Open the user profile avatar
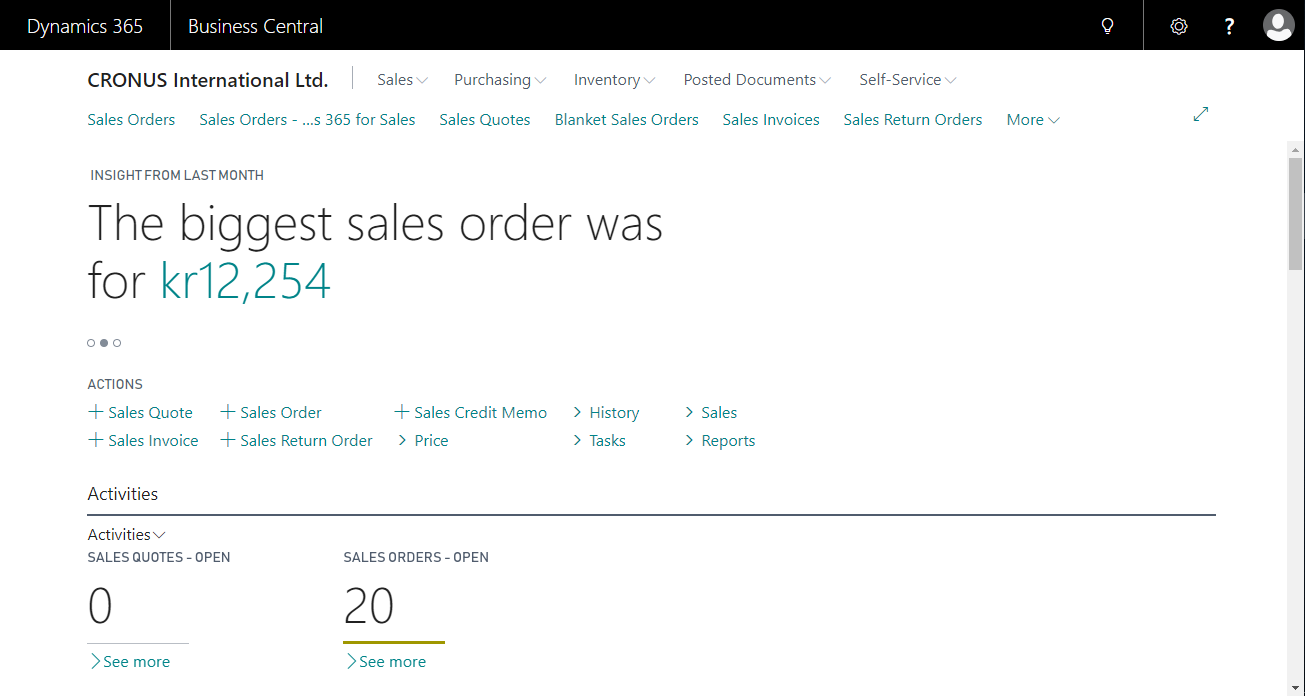1305x696 pixels. coord(1278,26)
